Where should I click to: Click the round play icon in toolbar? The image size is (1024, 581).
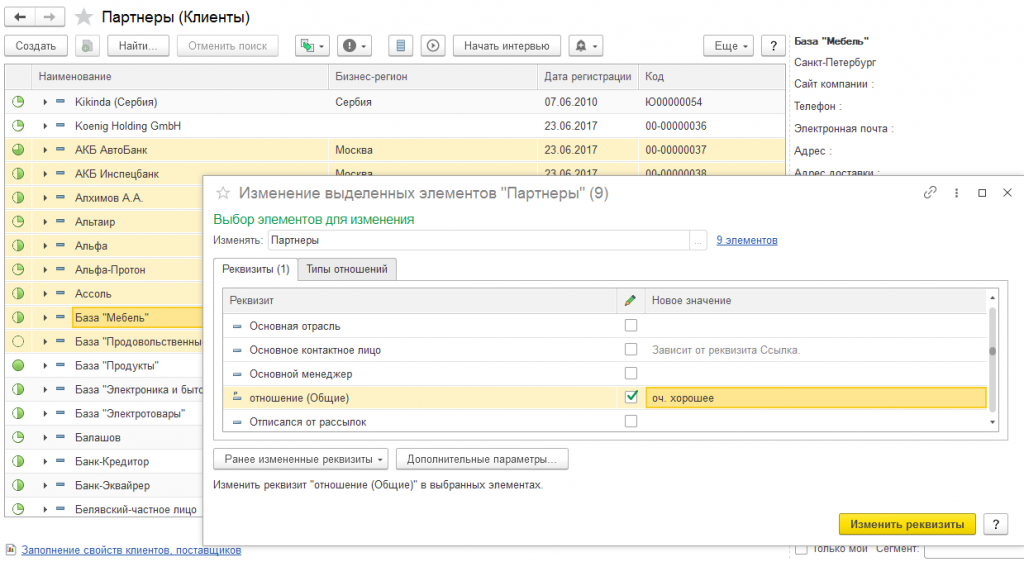432,46
